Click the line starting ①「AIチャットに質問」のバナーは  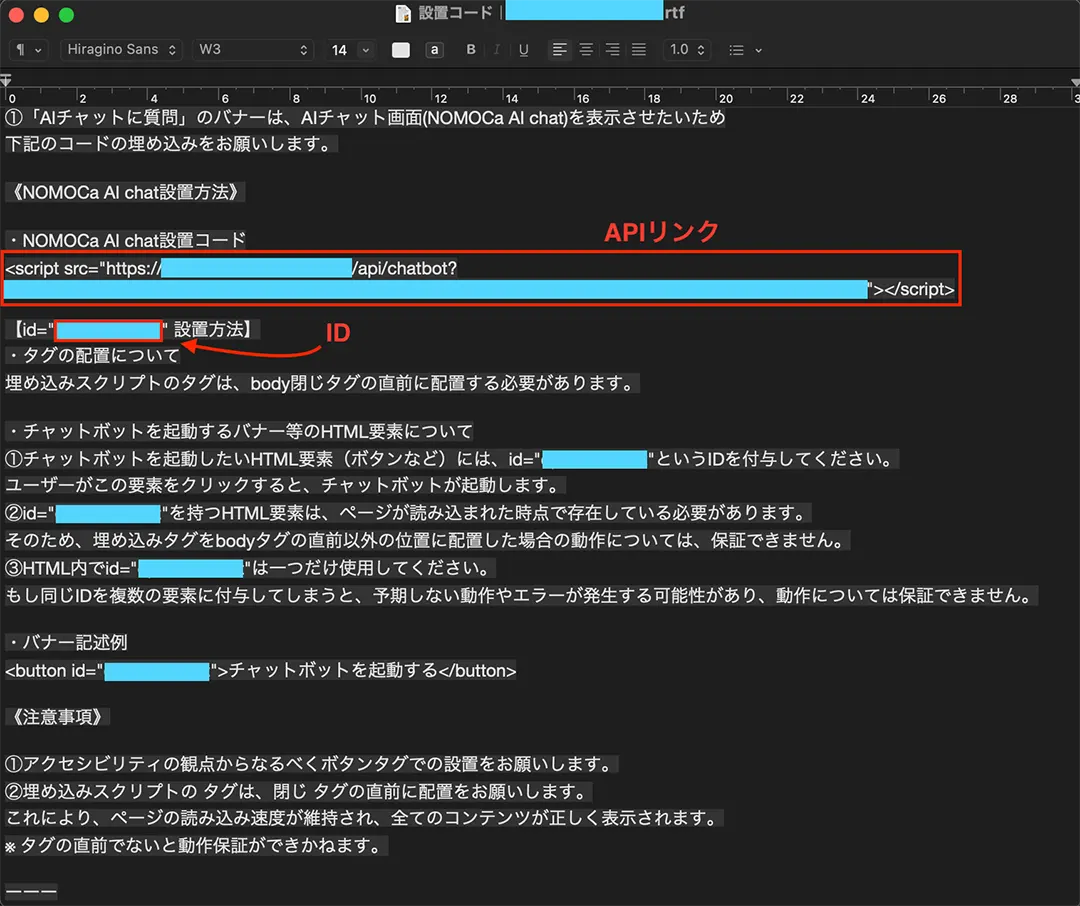click(365, 118)
